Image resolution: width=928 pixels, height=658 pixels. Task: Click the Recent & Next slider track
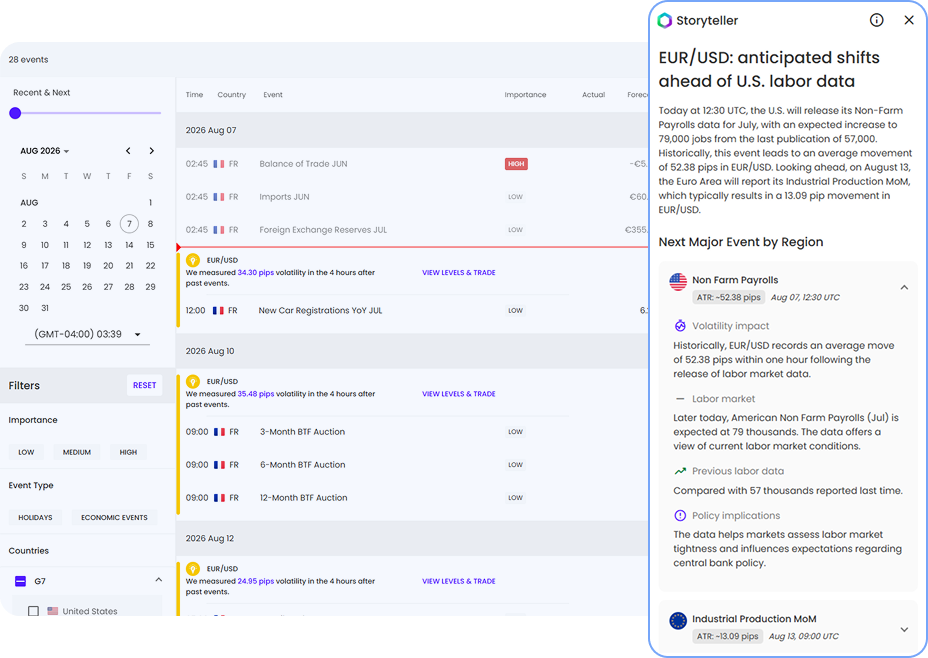point(88,113)
